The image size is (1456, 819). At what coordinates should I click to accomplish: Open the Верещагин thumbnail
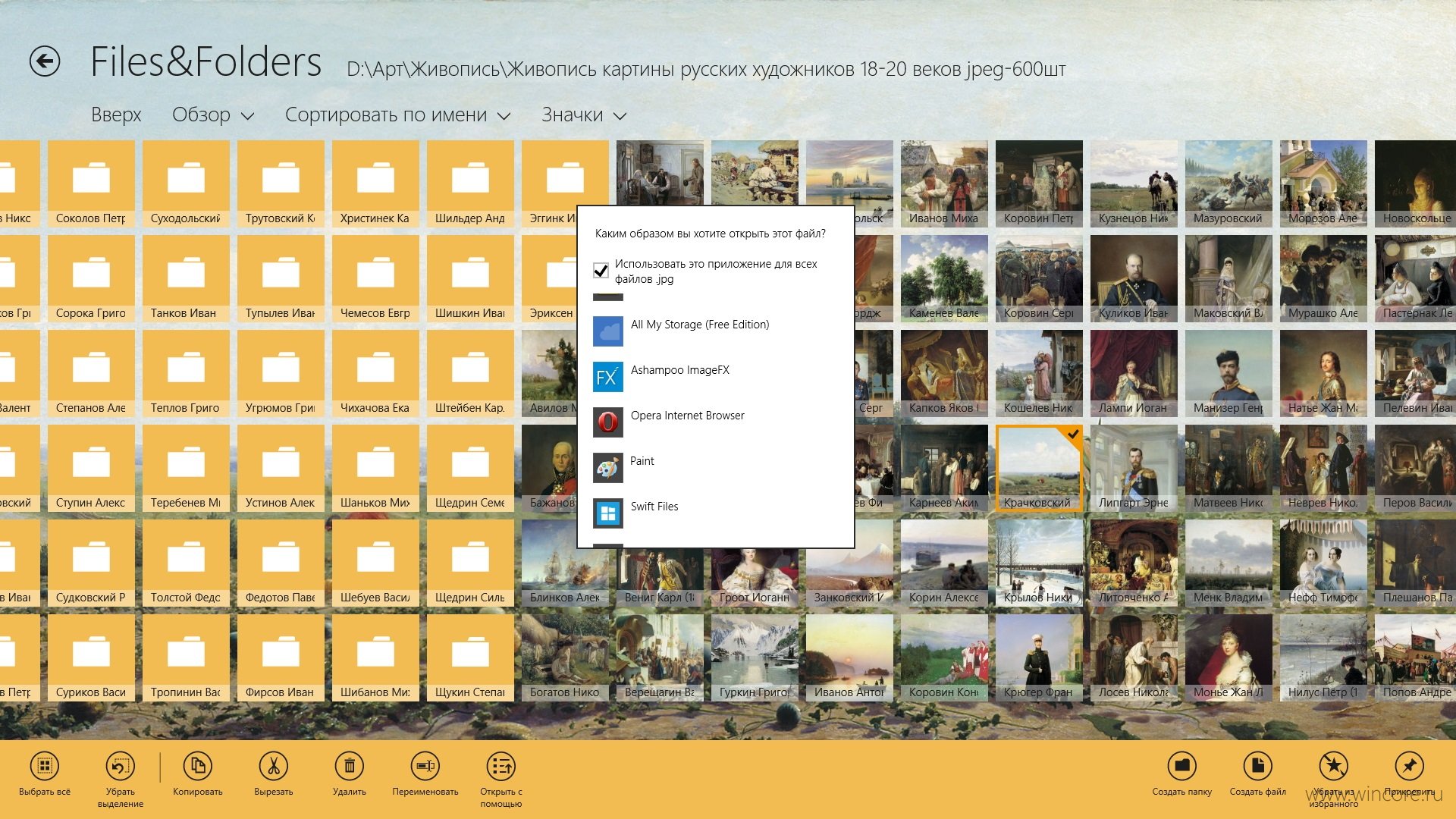pyautogui.click(x=660, y=657)
